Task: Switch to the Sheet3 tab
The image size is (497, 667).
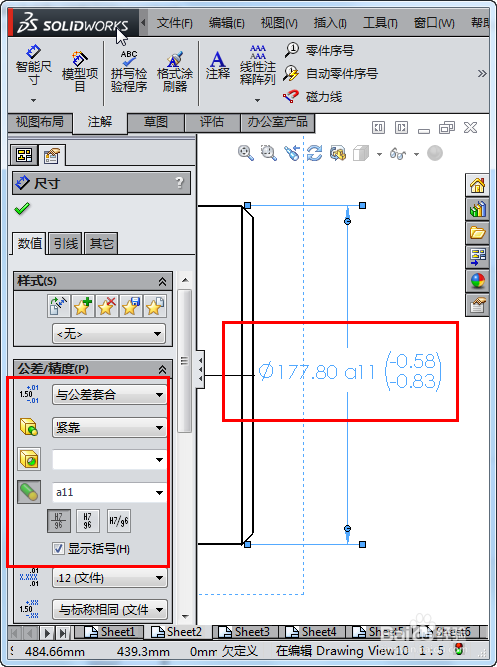Action: pos(247,632)
